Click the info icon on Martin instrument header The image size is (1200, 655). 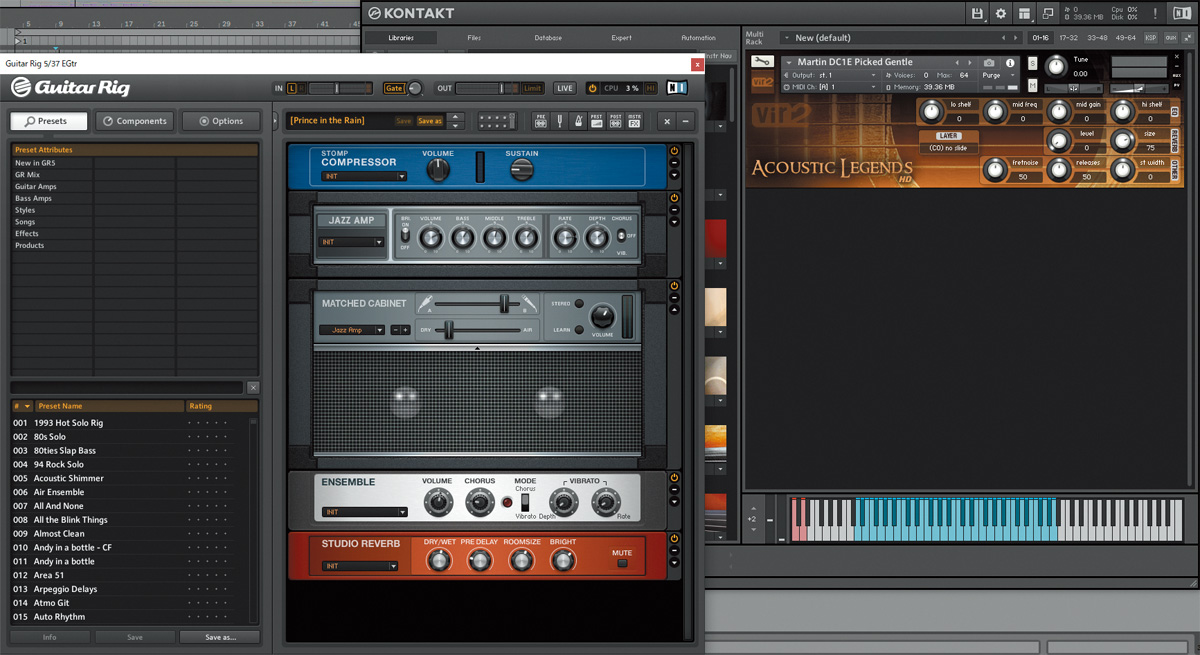(x=1010, y=62)
